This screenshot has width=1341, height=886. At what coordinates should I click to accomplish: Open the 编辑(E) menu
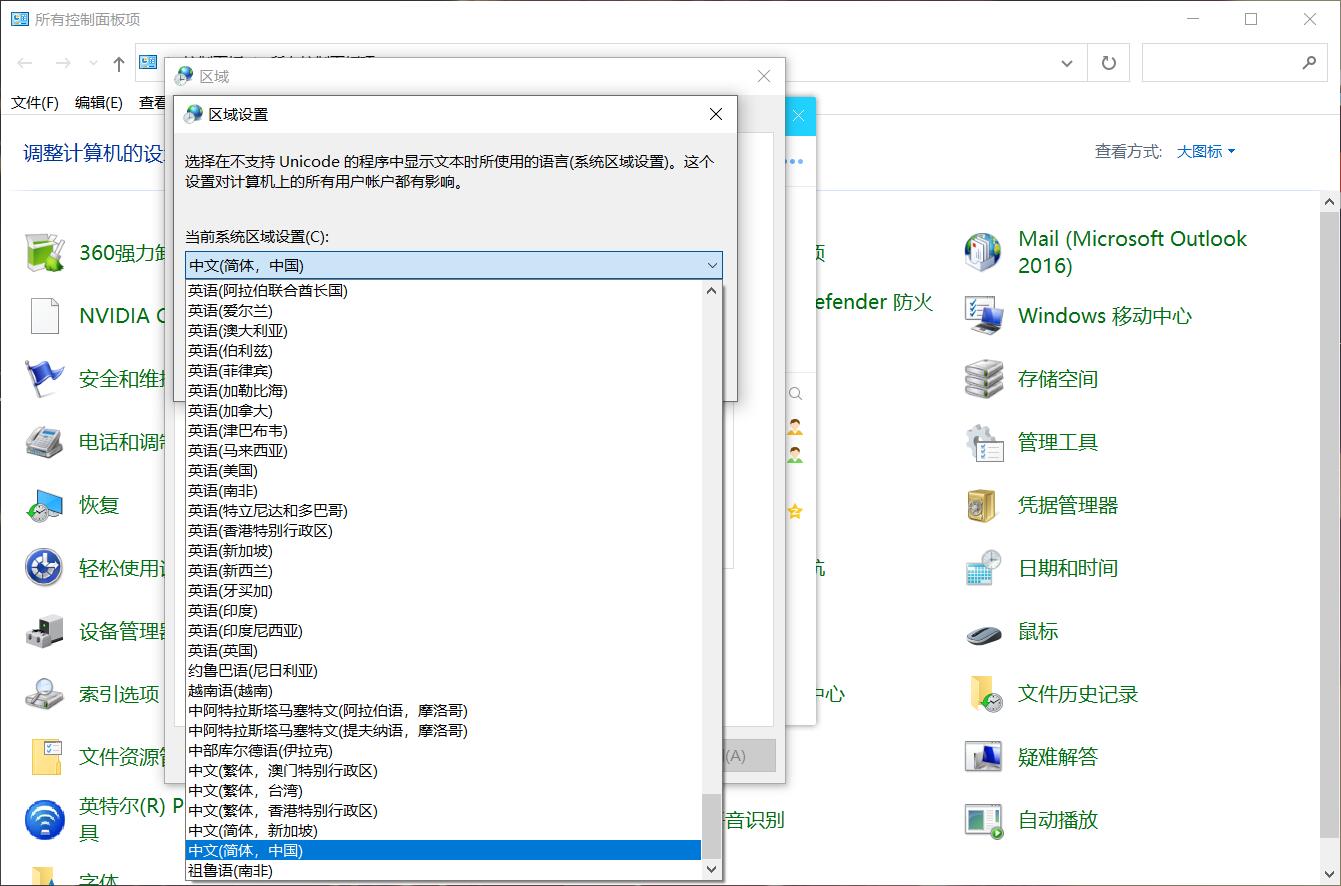click(x=100, y=102)
